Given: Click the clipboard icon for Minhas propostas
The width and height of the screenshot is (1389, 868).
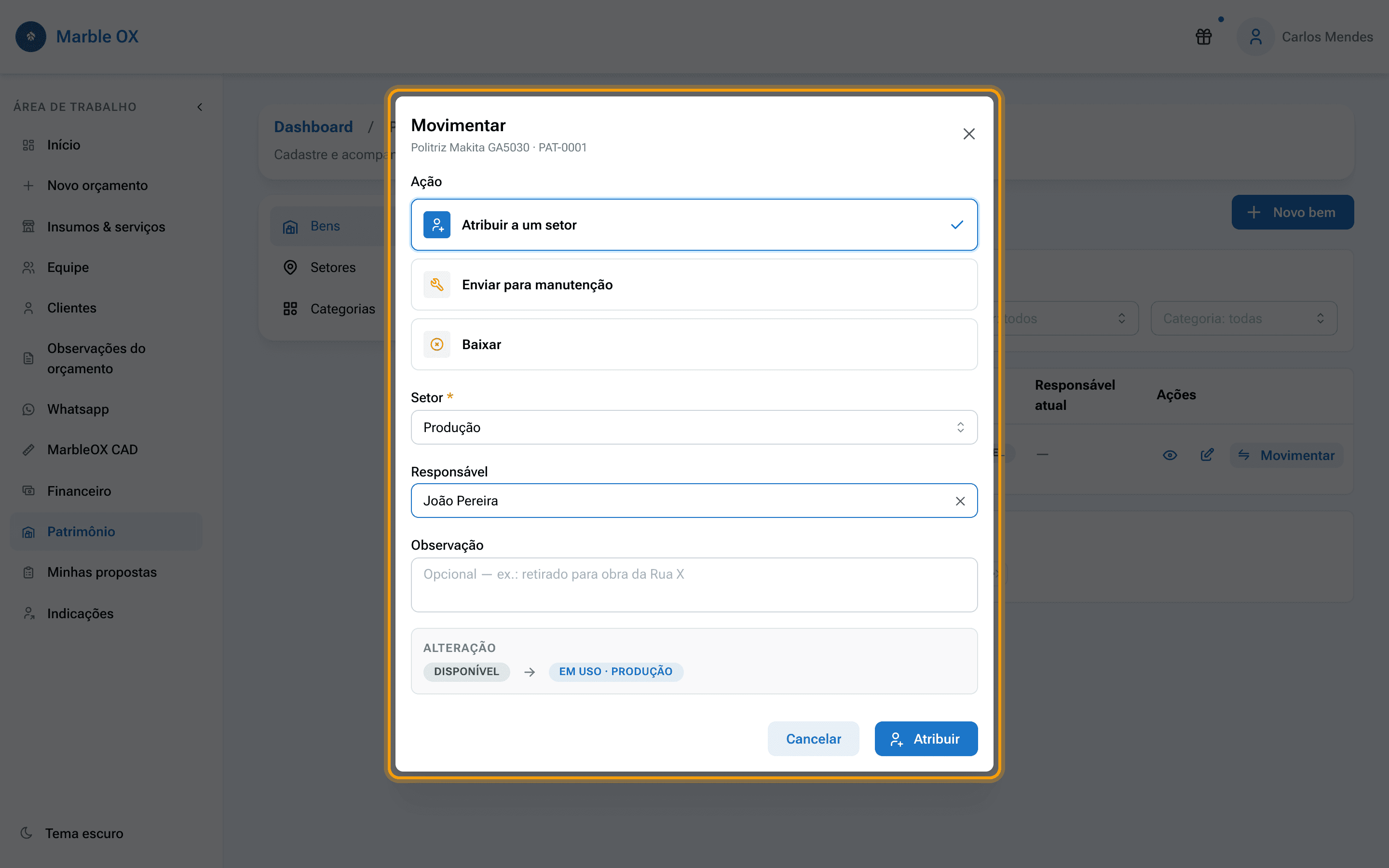Looking at the screenshot, I should pos(28,572).
